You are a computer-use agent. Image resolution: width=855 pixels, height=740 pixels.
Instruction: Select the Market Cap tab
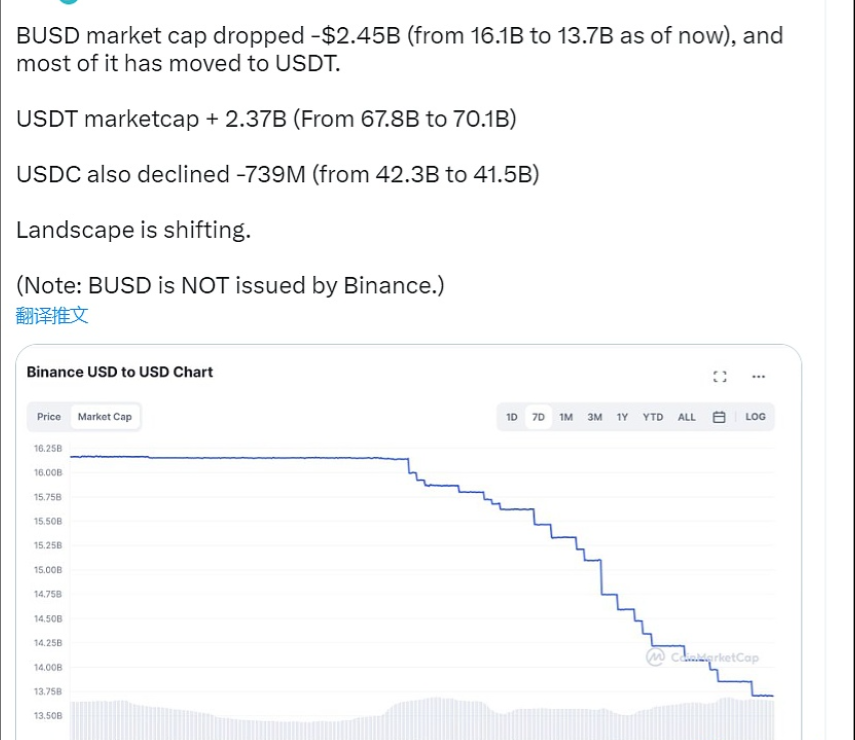tap(104, 417)
